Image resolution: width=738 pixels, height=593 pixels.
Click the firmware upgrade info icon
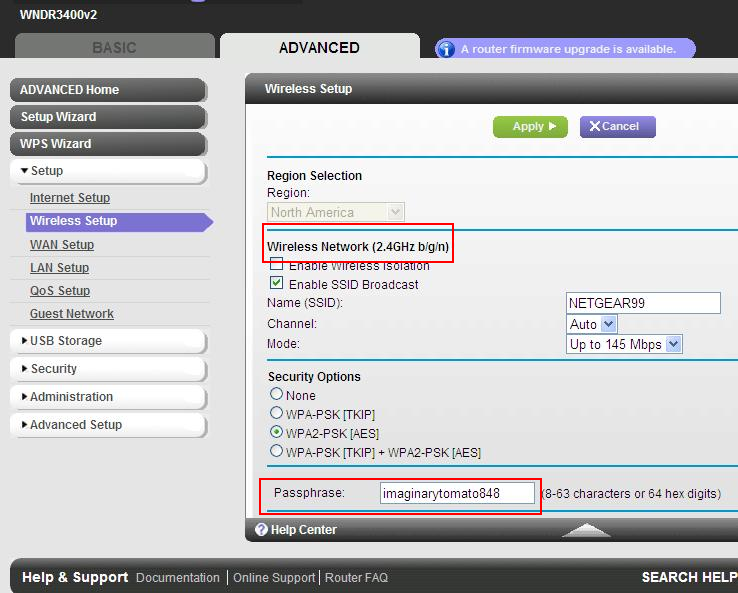[445, 49]
